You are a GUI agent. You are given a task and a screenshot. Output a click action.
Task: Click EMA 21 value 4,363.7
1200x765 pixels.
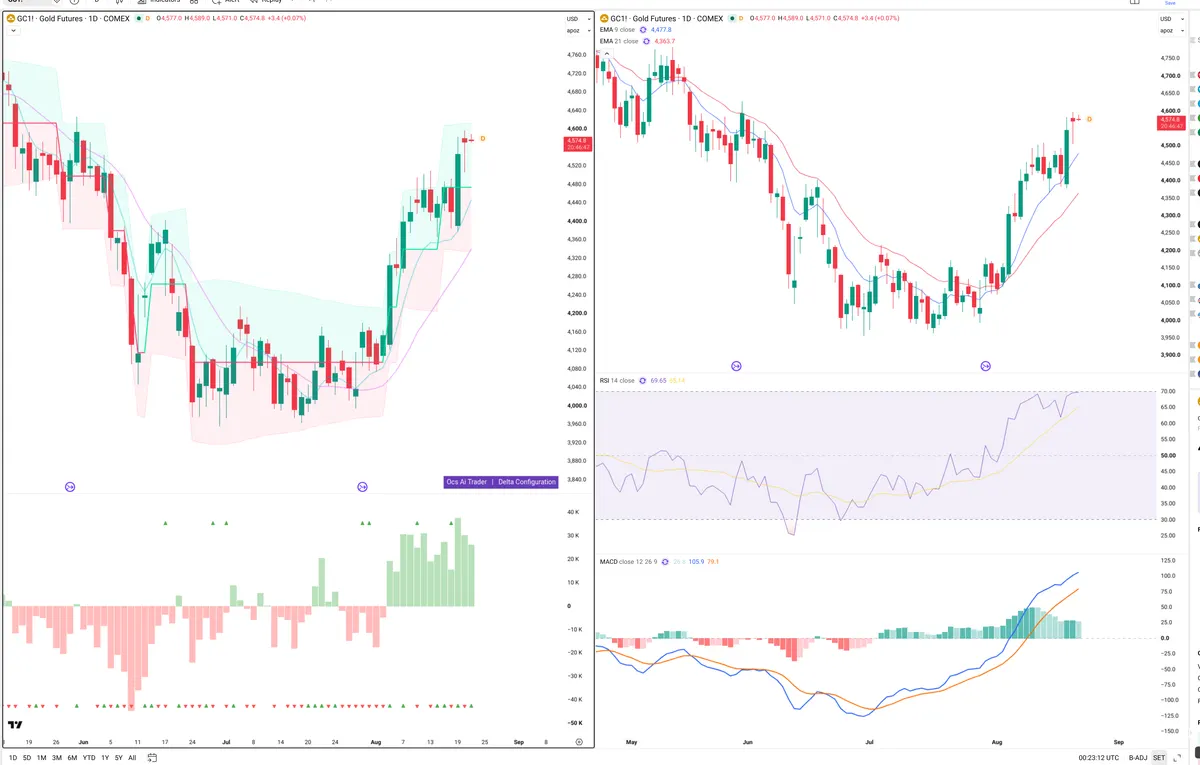pos(665,41)
